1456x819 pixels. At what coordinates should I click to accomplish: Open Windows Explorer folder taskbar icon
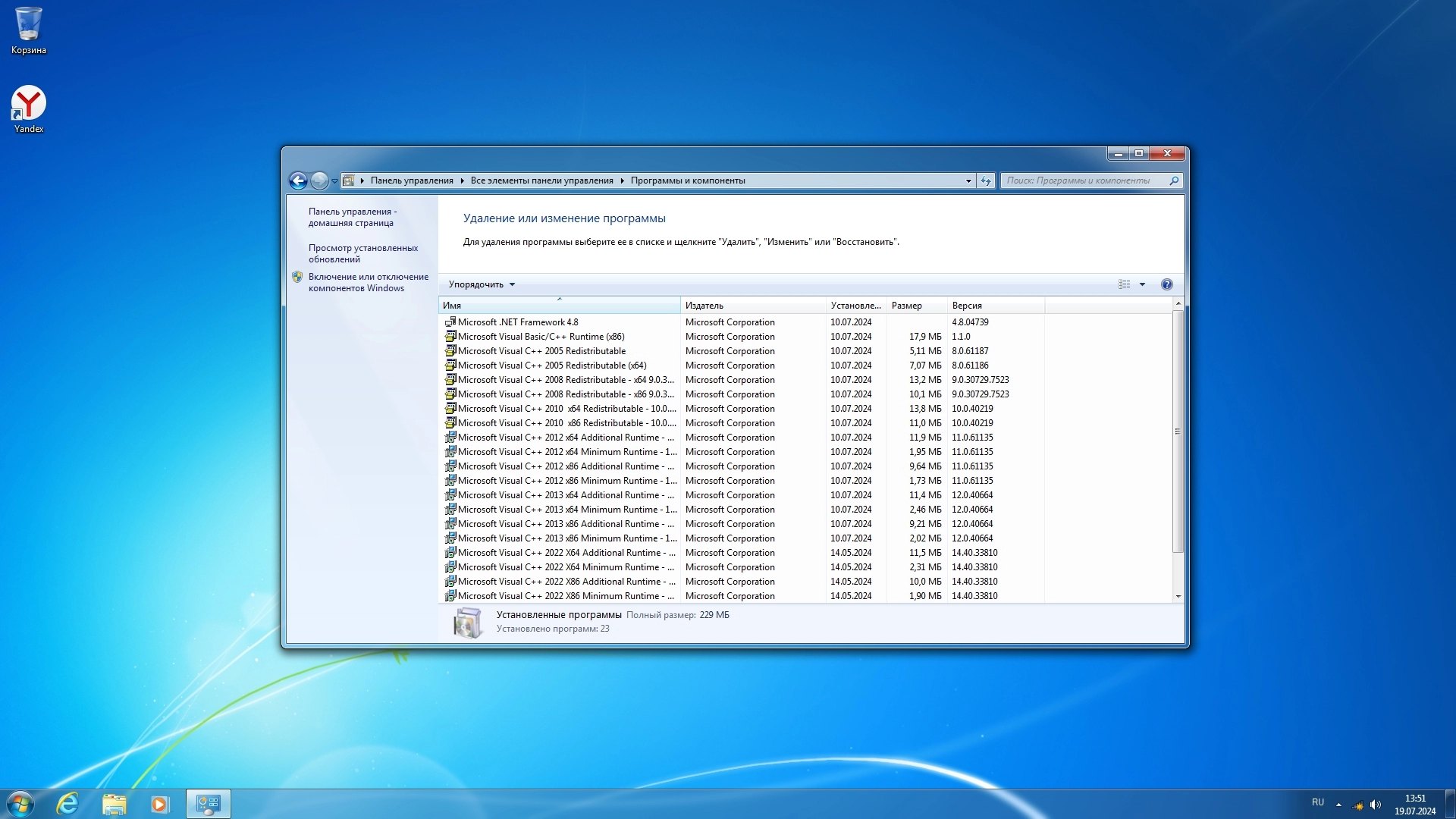coord(114,804)
